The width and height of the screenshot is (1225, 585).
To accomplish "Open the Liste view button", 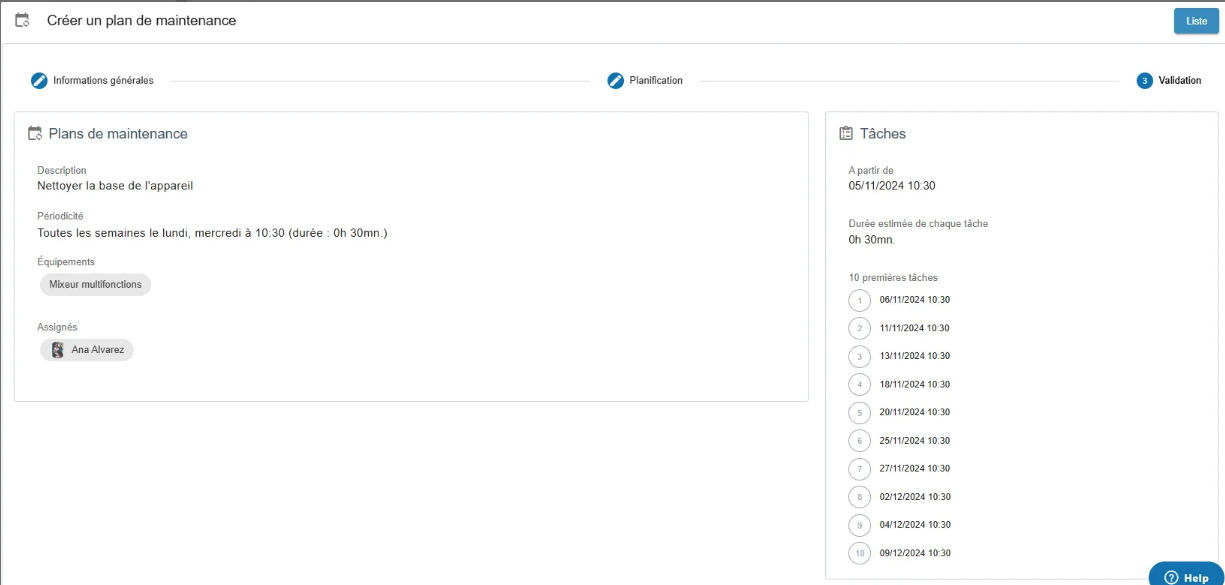I will (x=1196, y=21).
